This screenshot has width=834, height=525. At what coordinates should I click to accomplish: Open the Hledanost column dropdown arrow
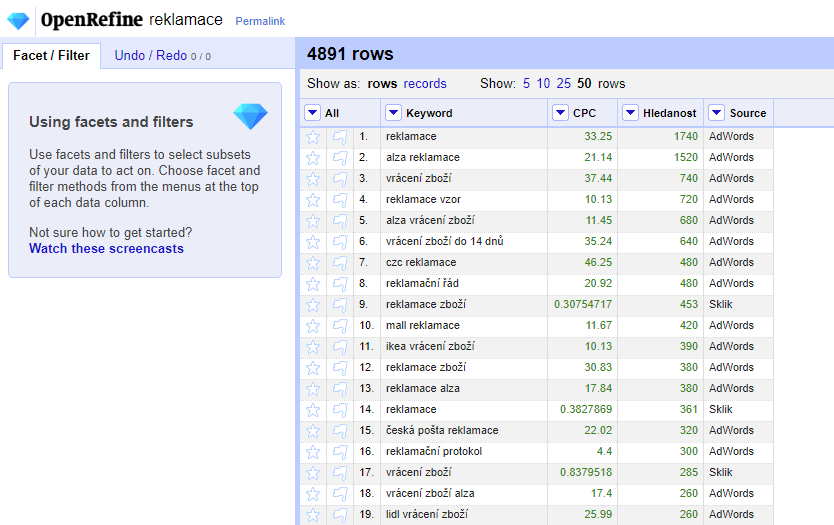(630, 113)
